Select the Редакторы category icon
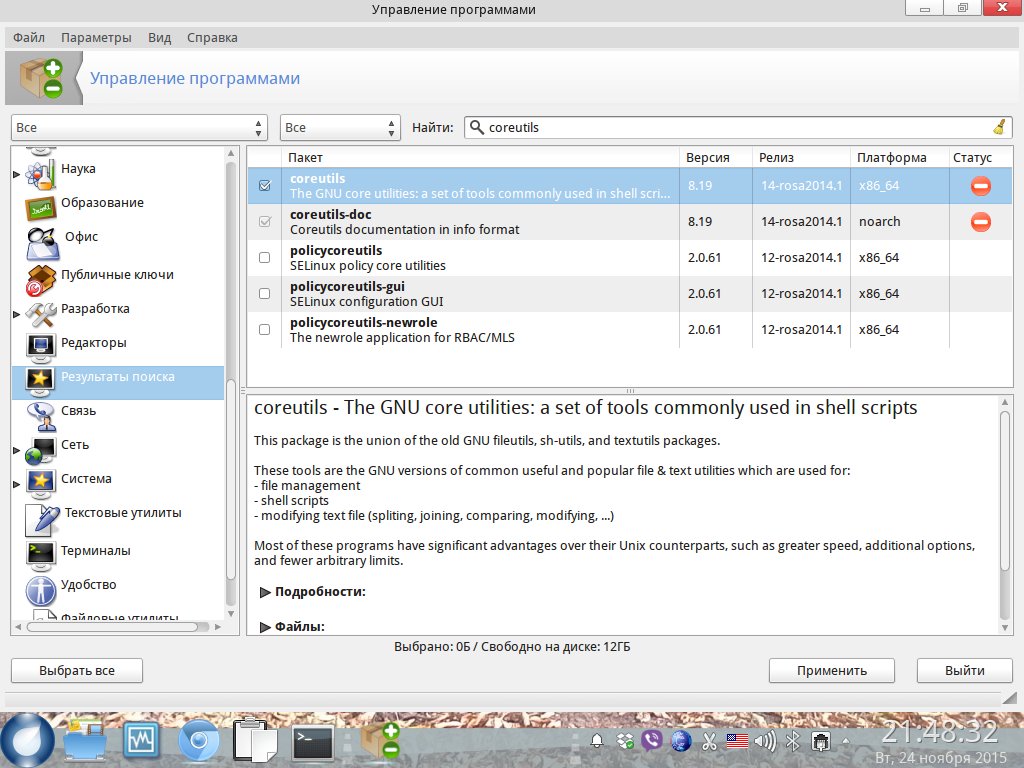This screenshot has width=1024, height=768. 40,347
